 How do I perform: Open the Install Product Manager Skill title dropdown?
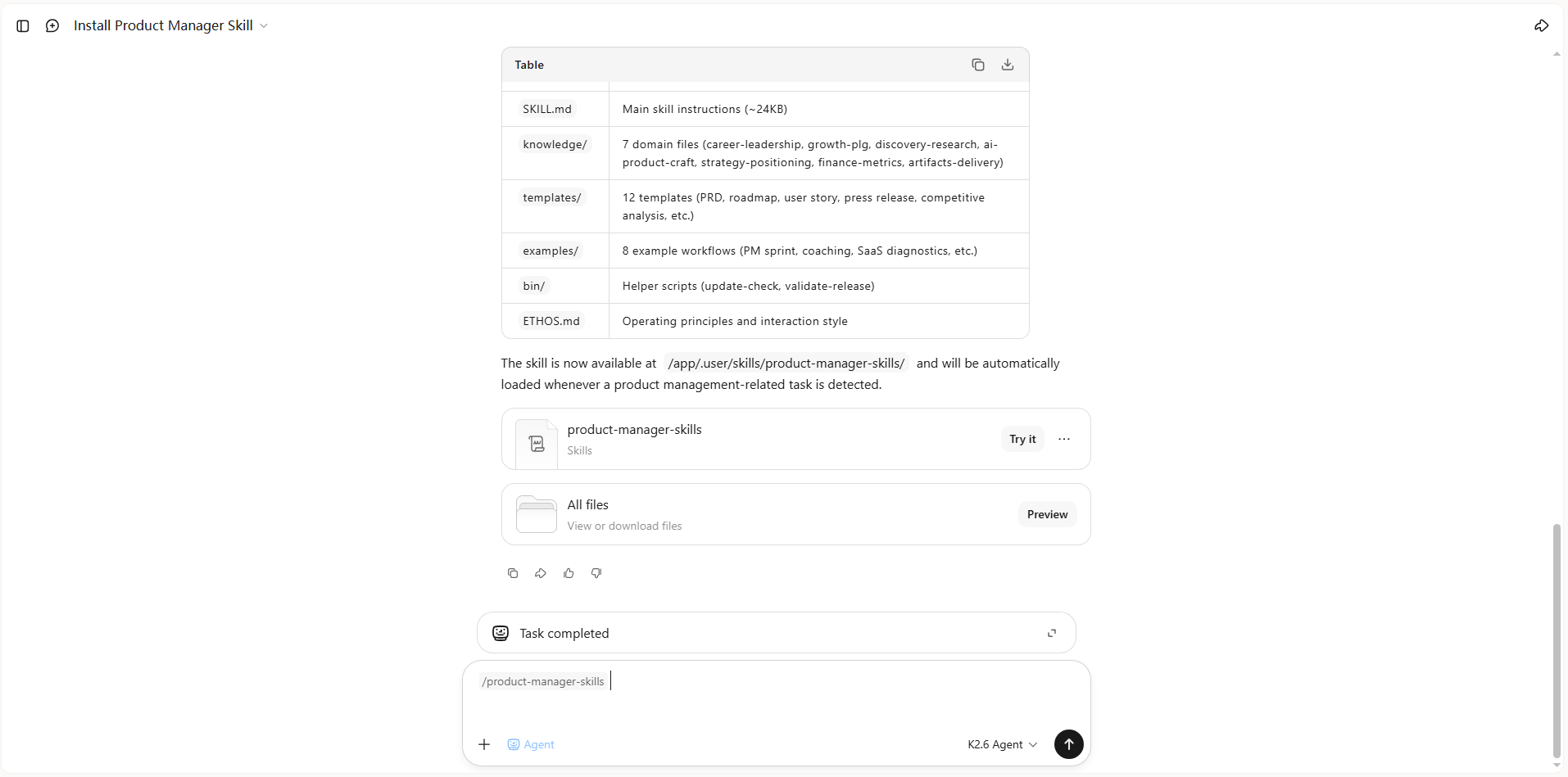[170, 25]
